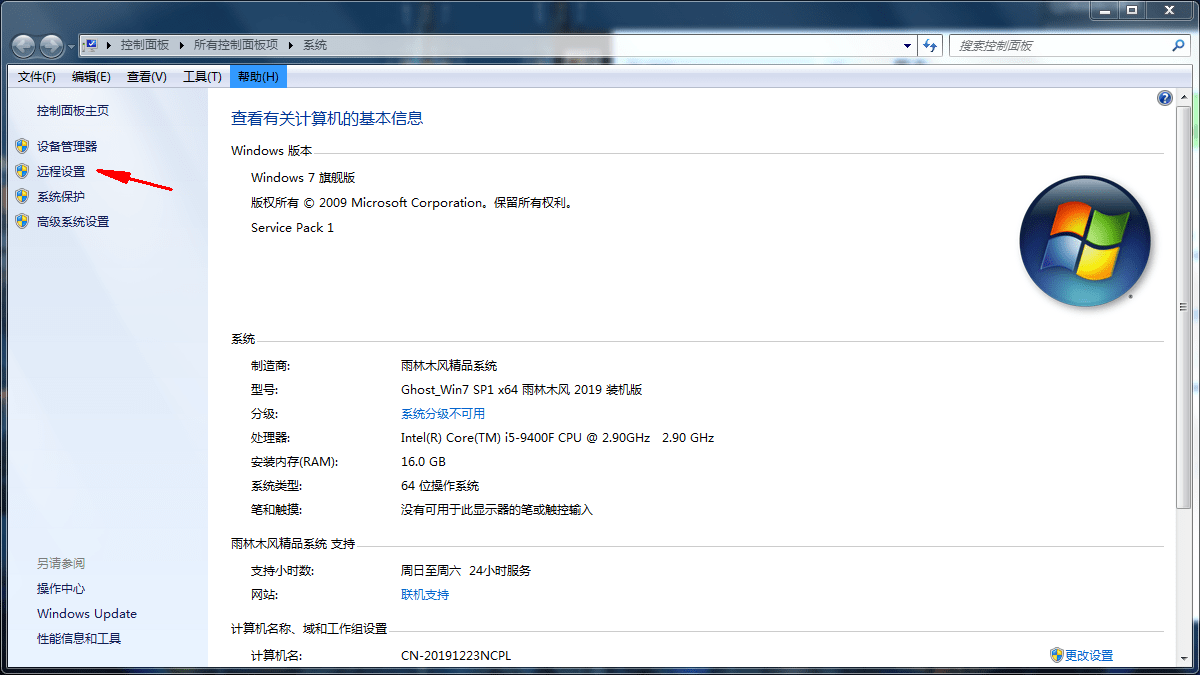
Task: Open 高级系统设置 from the sidebar
Action: [73, 221]
